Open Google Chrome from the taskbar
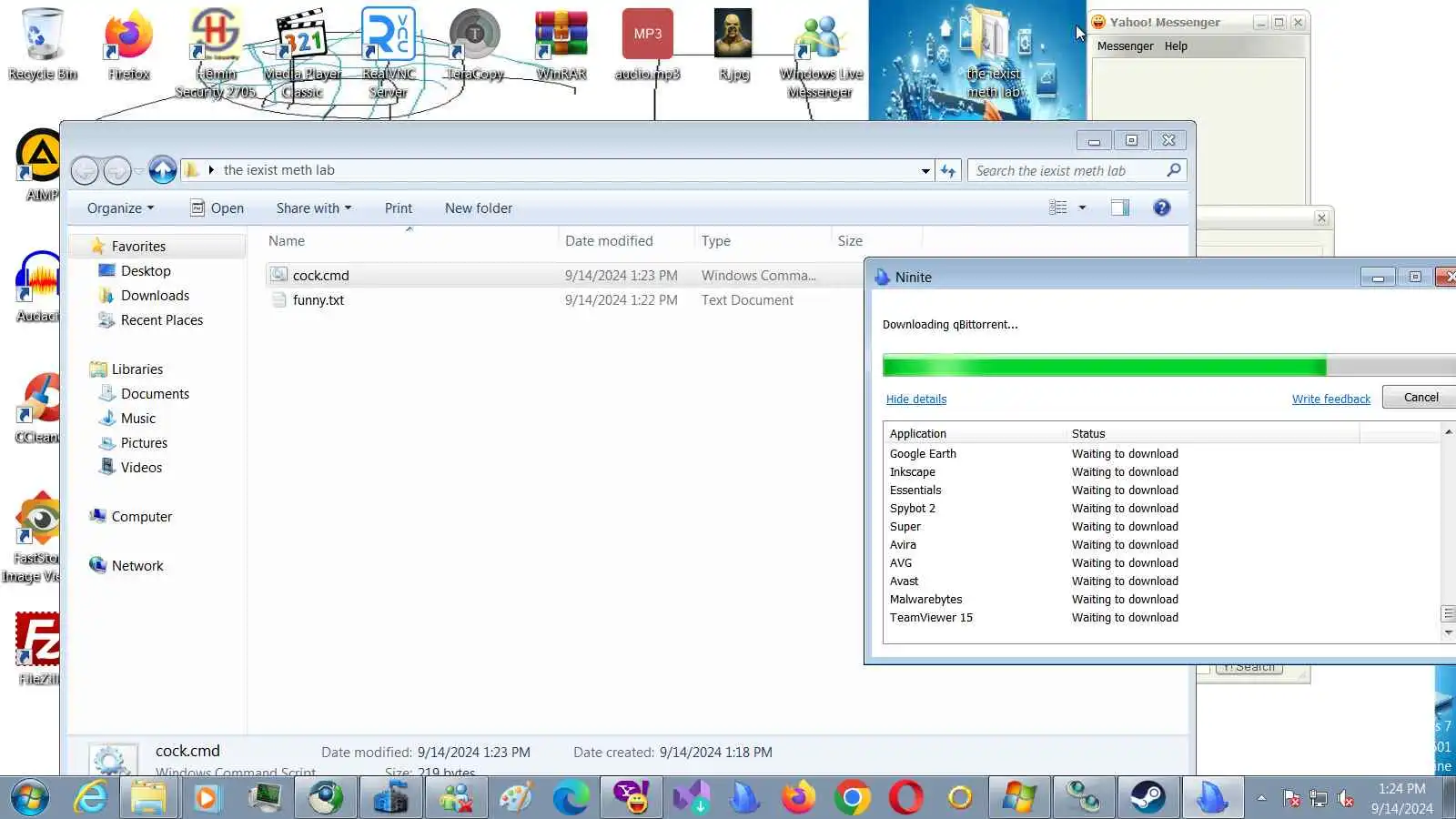Viewport: 1456px width, 819px height. (852, 798)
